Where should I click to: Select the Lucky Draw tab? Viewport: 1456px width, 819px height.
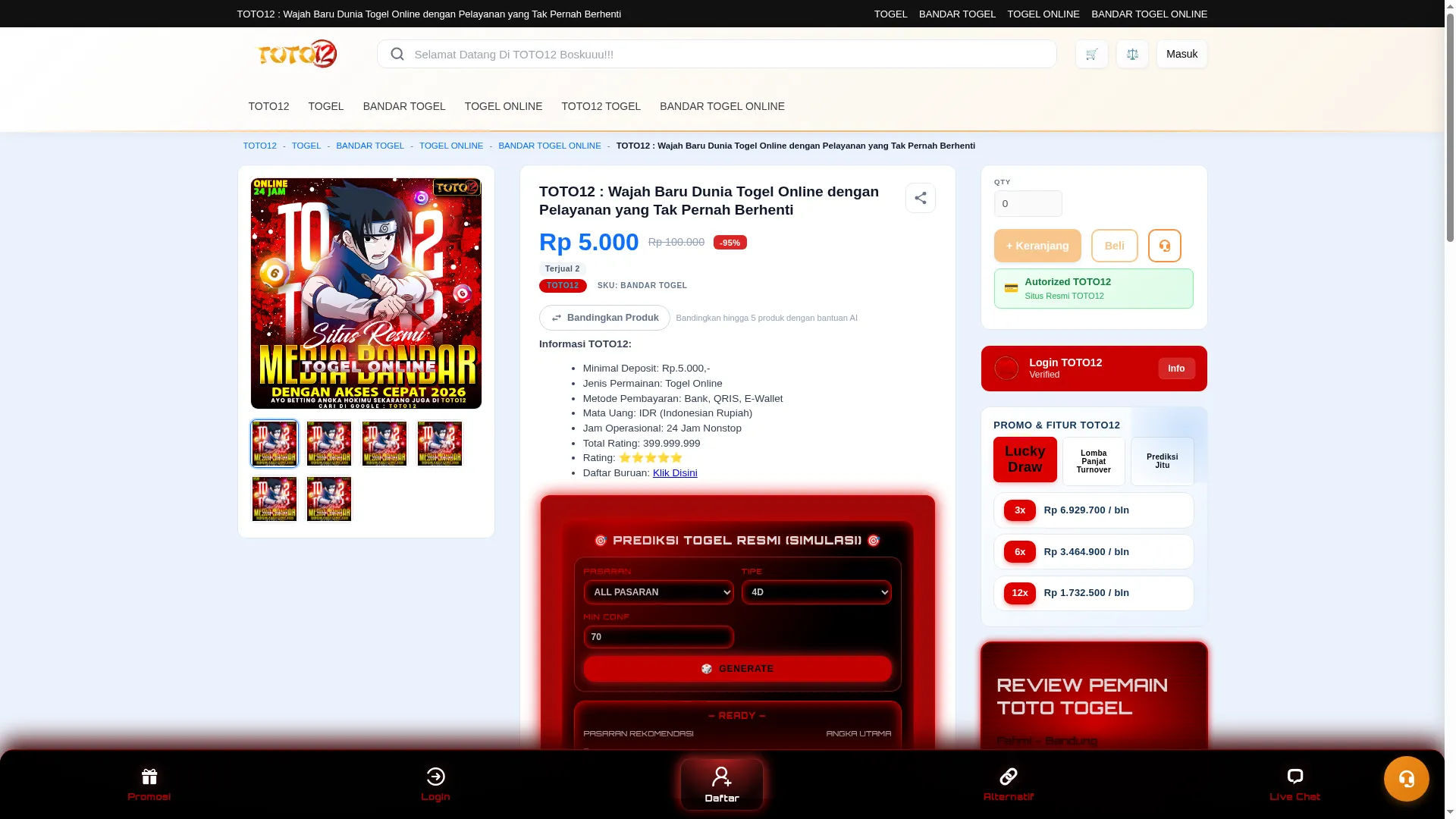point(1025,460)
